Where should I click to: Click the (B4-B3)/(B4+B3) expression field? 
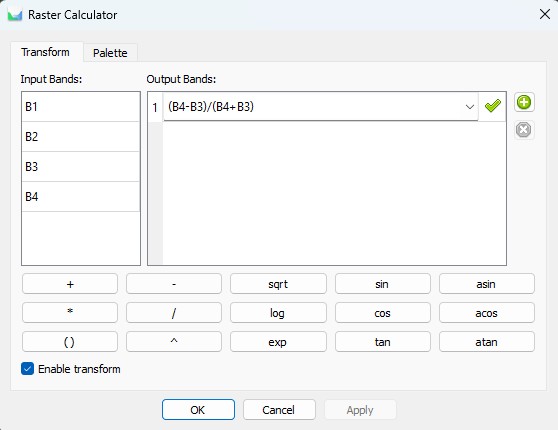[320, 106]
